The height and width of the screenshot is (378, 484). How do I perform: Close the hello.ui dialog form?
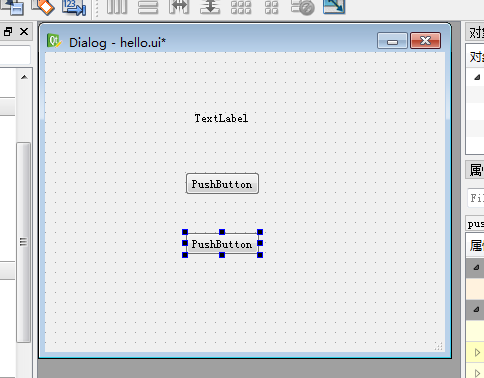[x=425, y=41]
